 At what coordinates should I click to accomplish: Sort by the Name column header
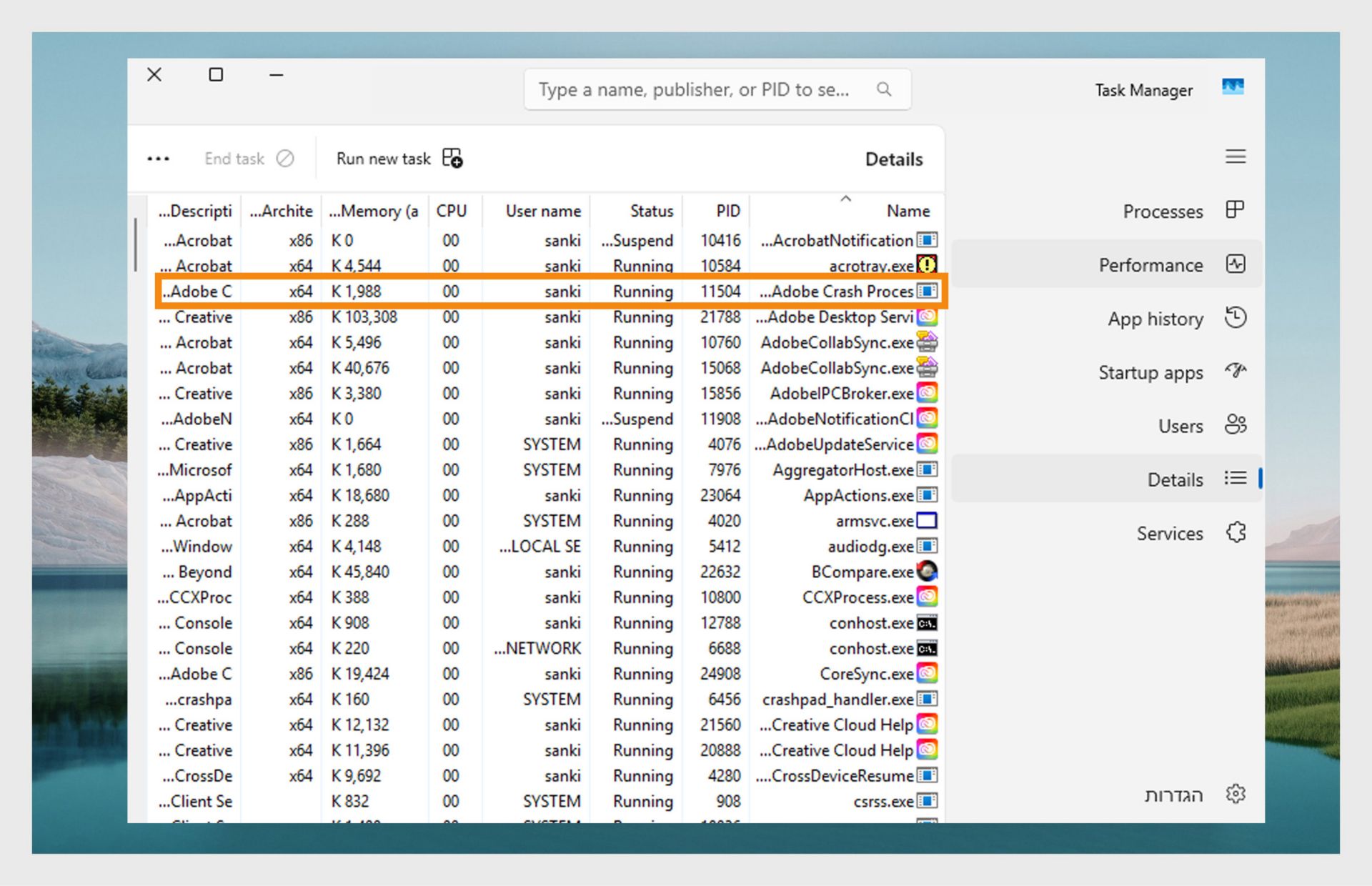[908, 211]
